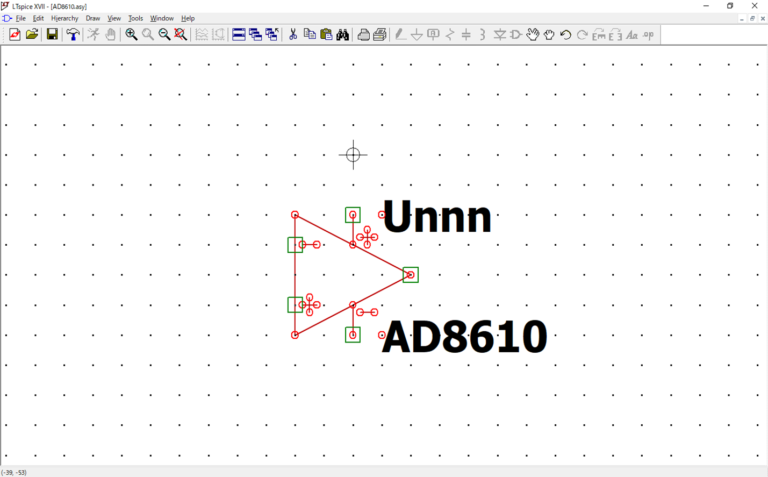Save the symbol with the floppy disk icon
The width and height of the screenshot is (768, 477).
52,34
